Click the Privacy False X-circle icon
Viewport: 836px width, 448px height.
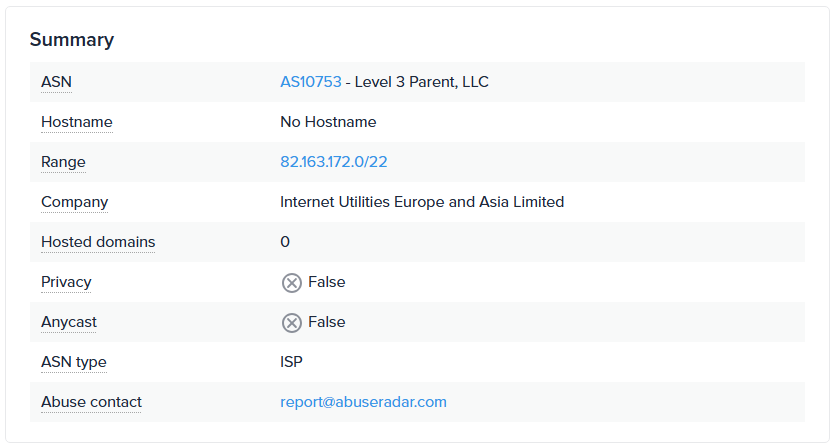coord(291,283)
